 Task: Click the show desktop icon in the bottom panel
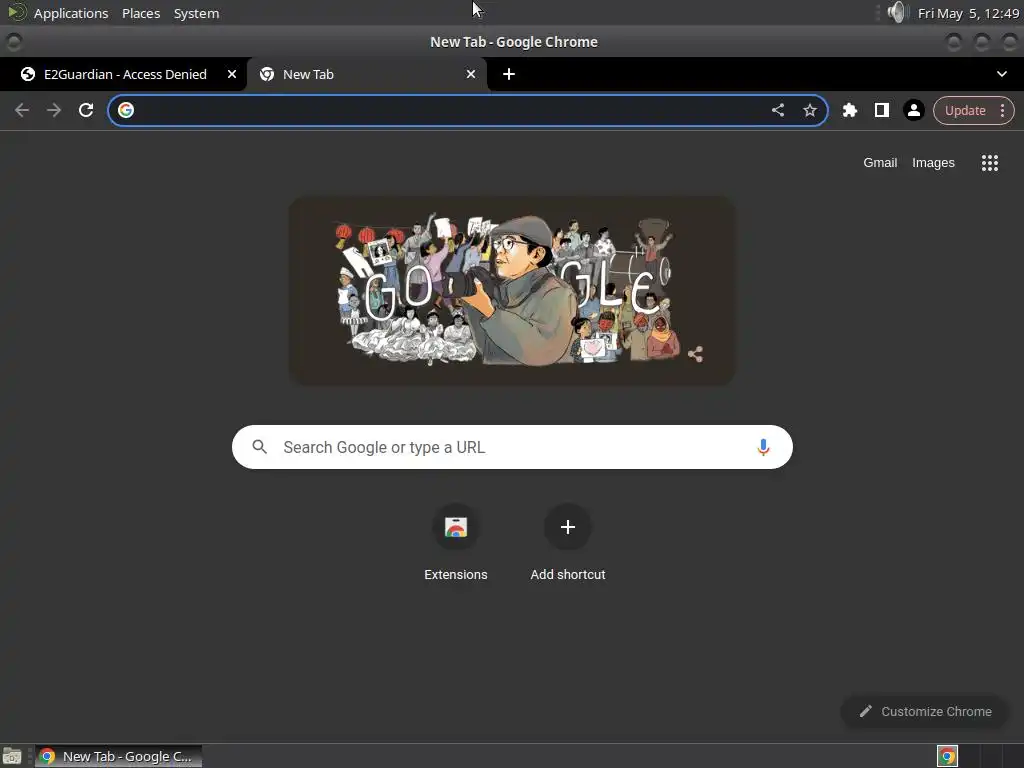point(12,756)
